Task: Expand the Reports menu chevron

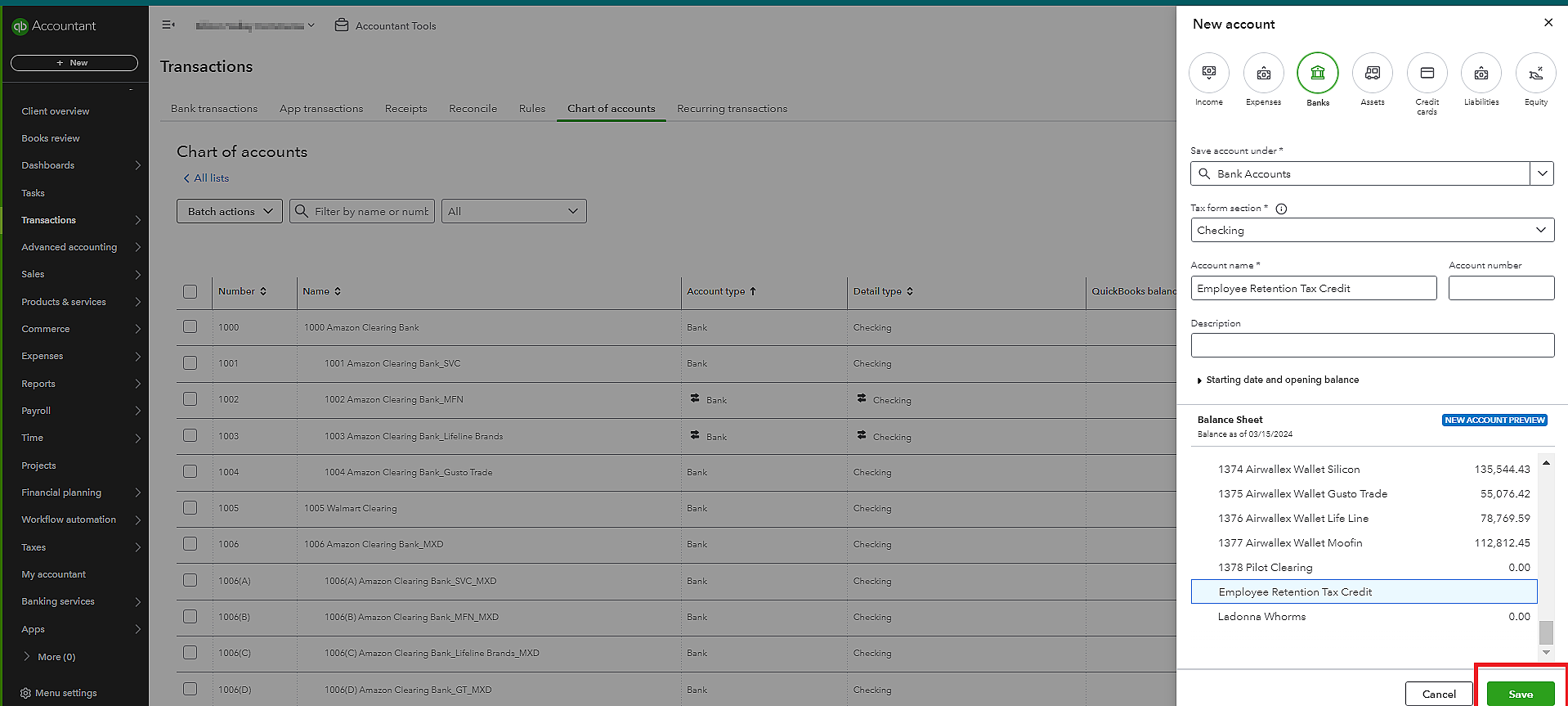Action: click(x=137, y=384)
